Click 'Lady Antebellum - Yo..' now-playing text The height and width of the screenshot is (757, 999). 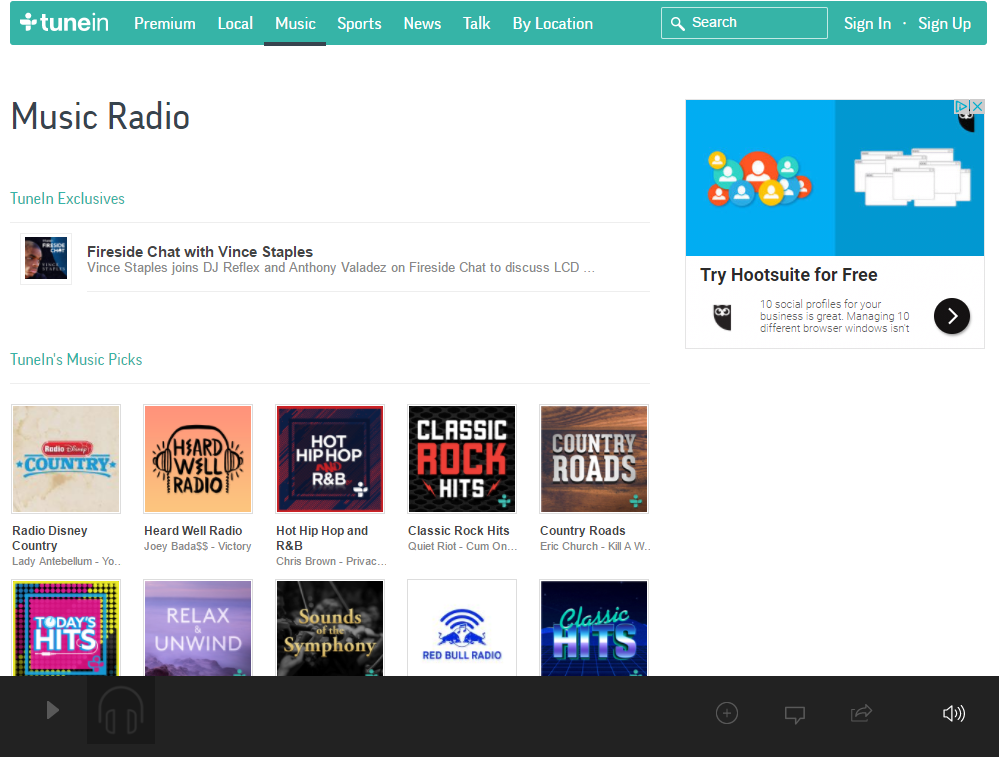coord(66,561)
